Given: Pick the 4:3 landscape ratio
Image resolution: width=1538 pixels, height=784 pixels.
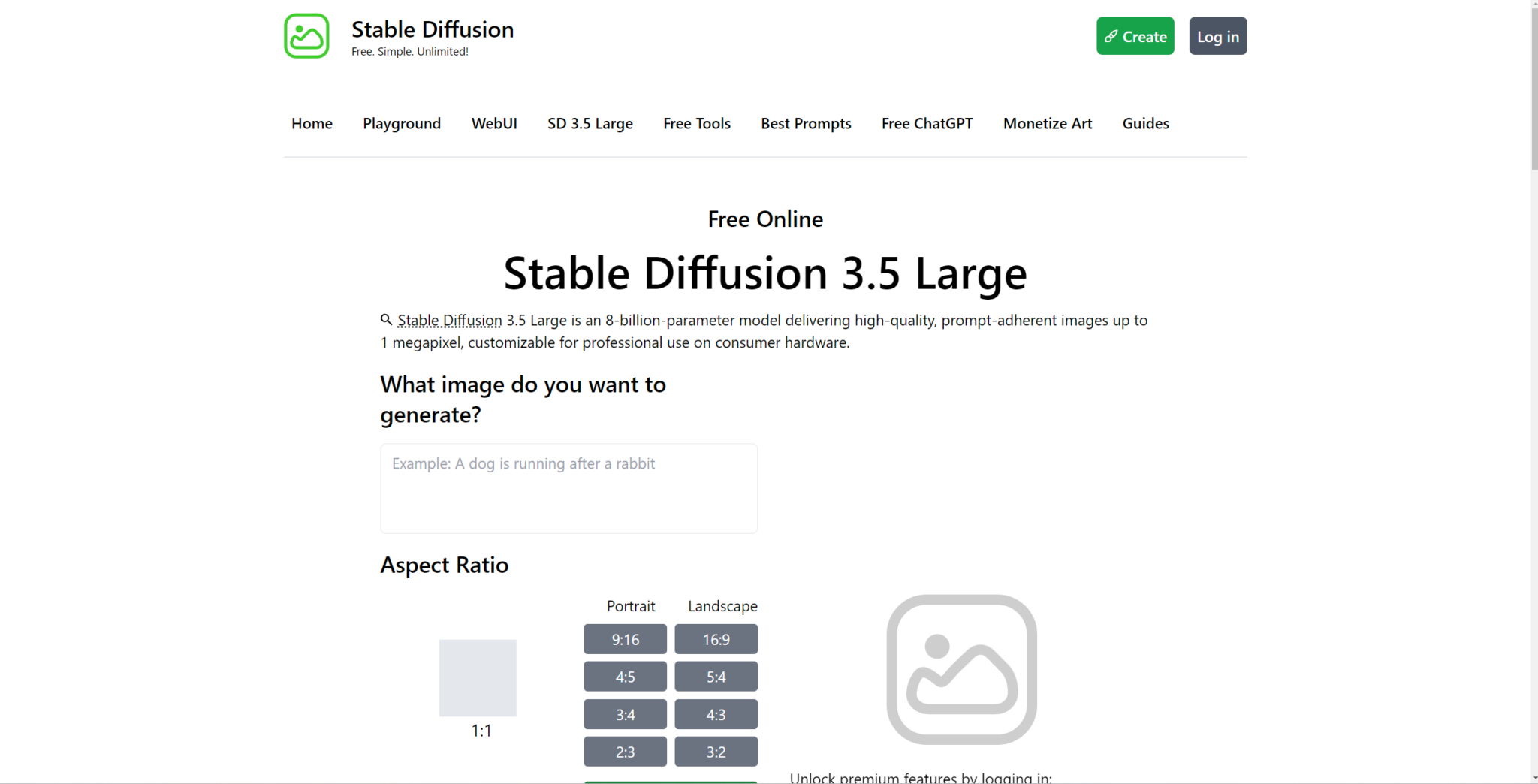Looking at the screenshot, I should (716, 714).
